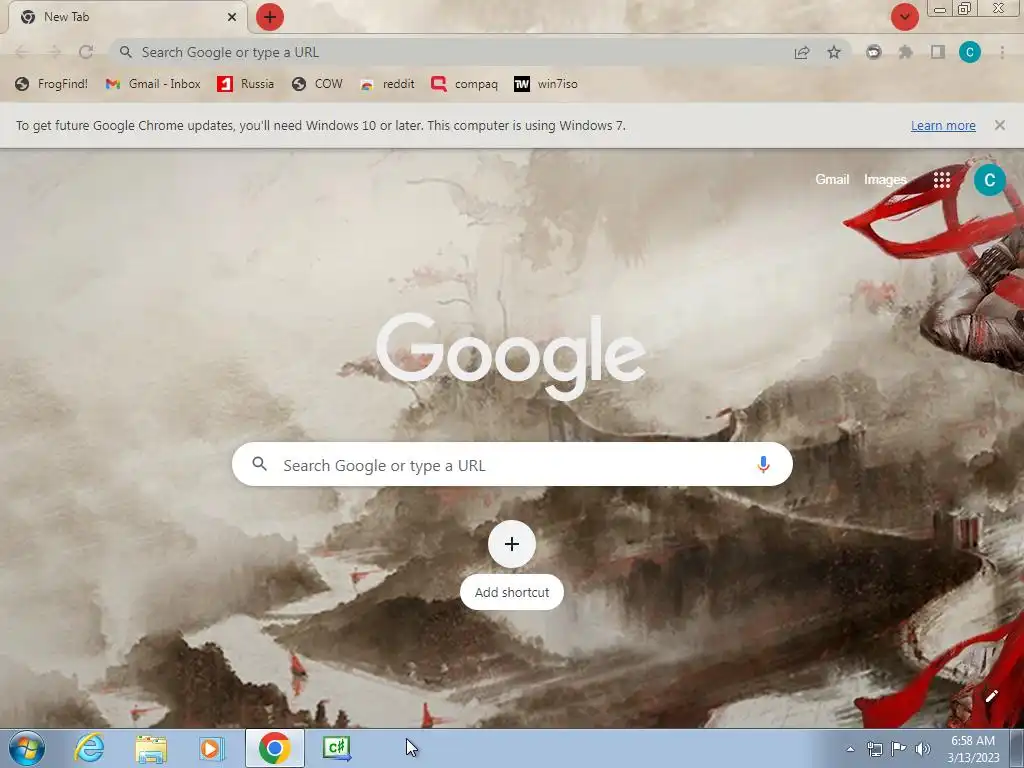Toggle the side panel icon
Screen dimensions: 1024x768
(x=938, y=52)
